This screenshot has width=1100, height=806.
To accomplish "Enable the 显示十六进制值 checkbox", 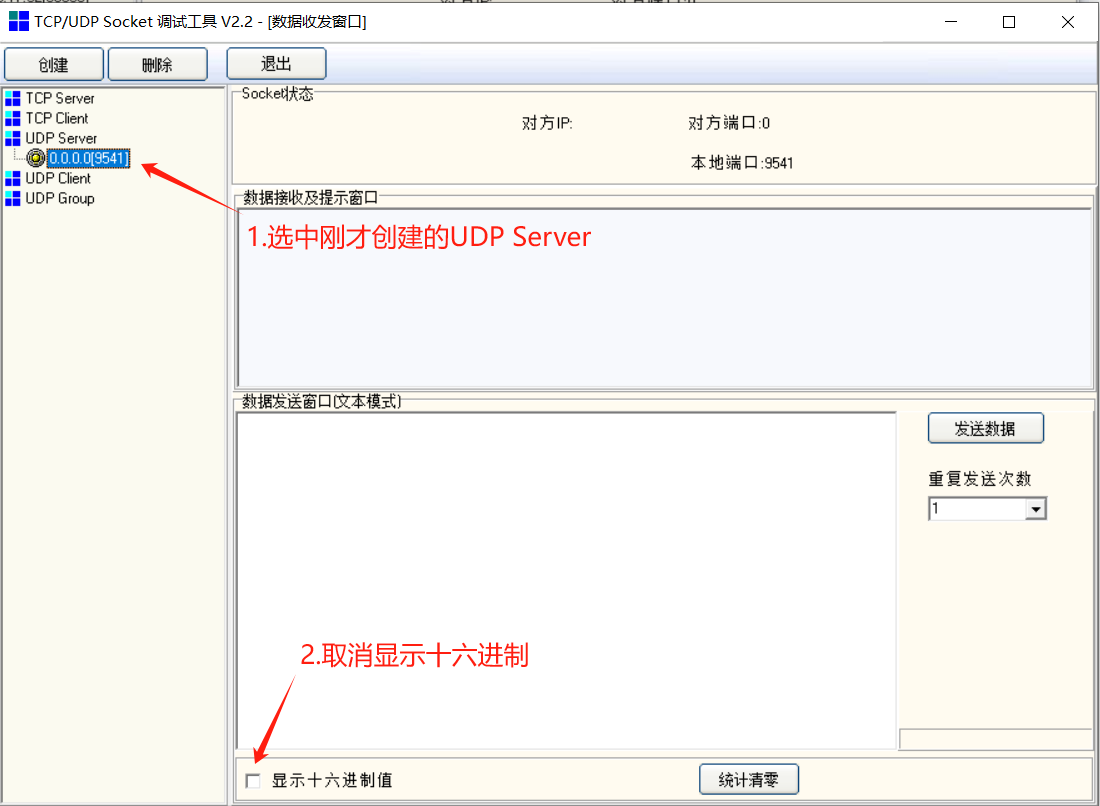I will click(x=253, y=780).
